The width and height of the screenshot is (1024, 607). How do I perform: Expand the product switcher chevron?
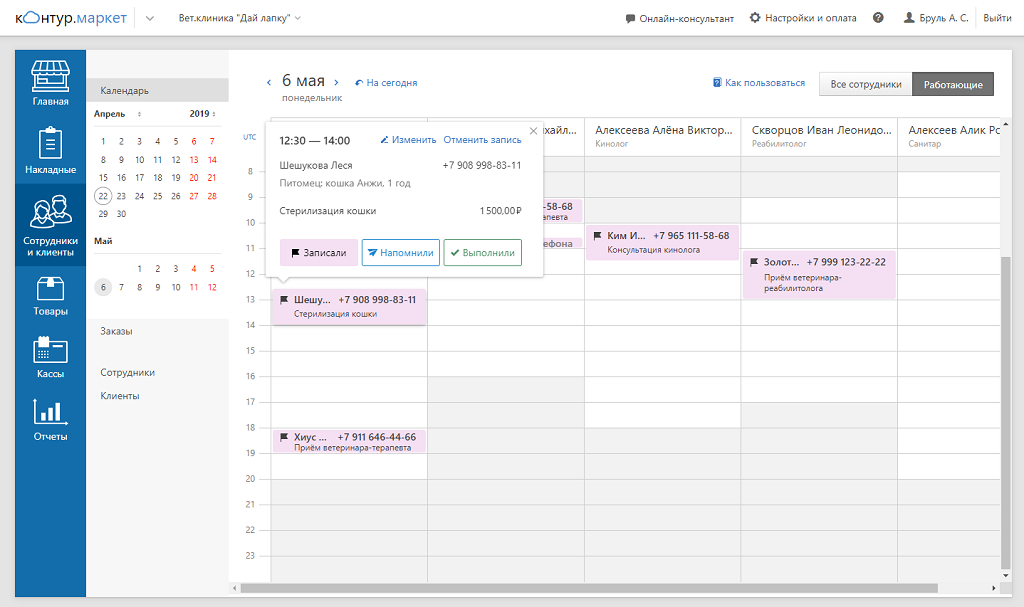coord(150,18)
